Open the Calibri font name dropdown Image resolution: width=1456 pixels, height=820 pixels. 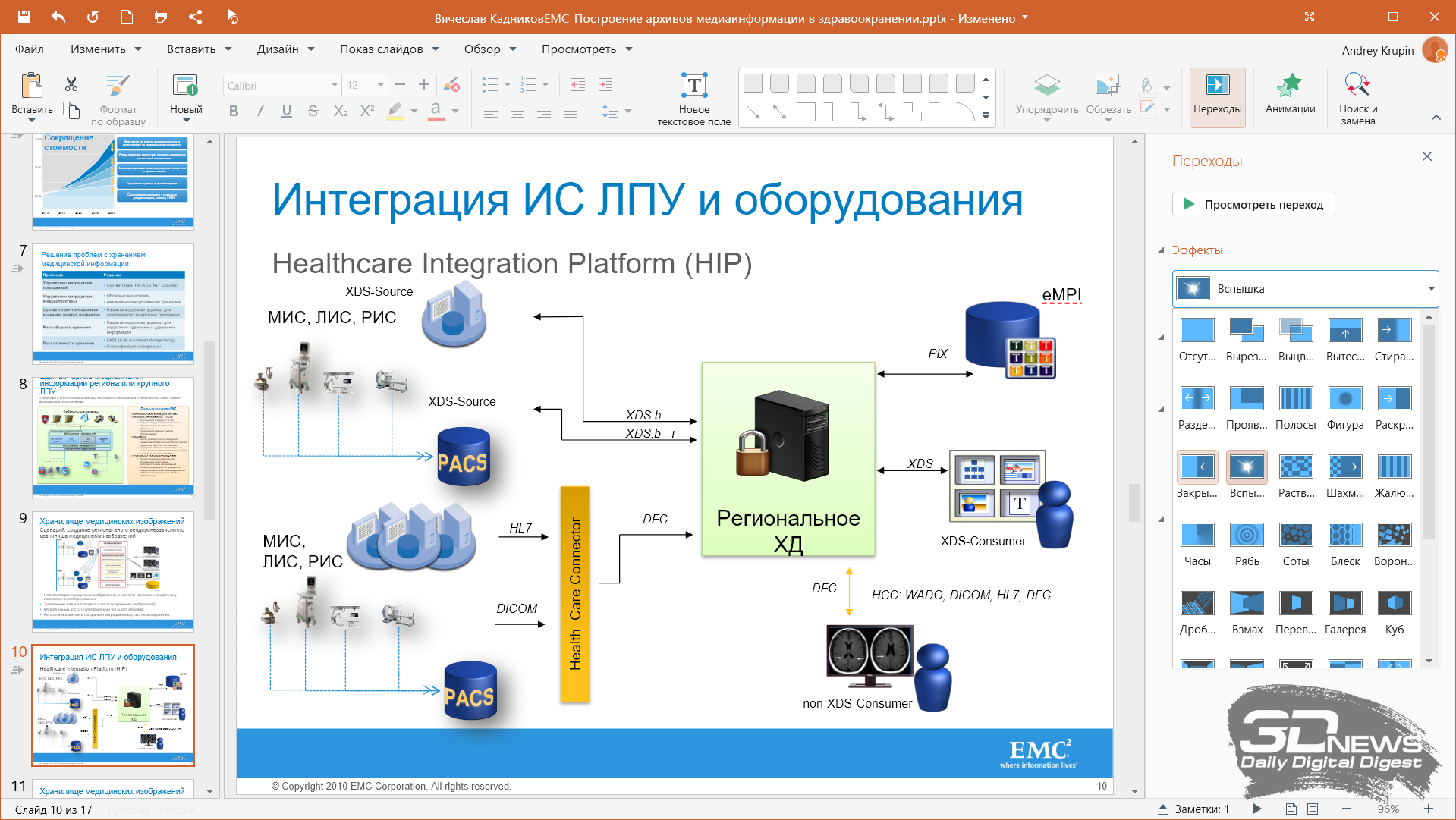pos(334,85)
